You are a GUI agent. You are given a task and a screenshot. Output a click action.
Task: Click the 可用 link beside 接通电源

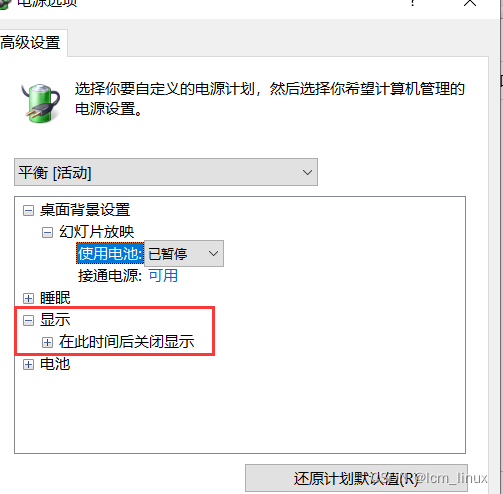point(163,276)
